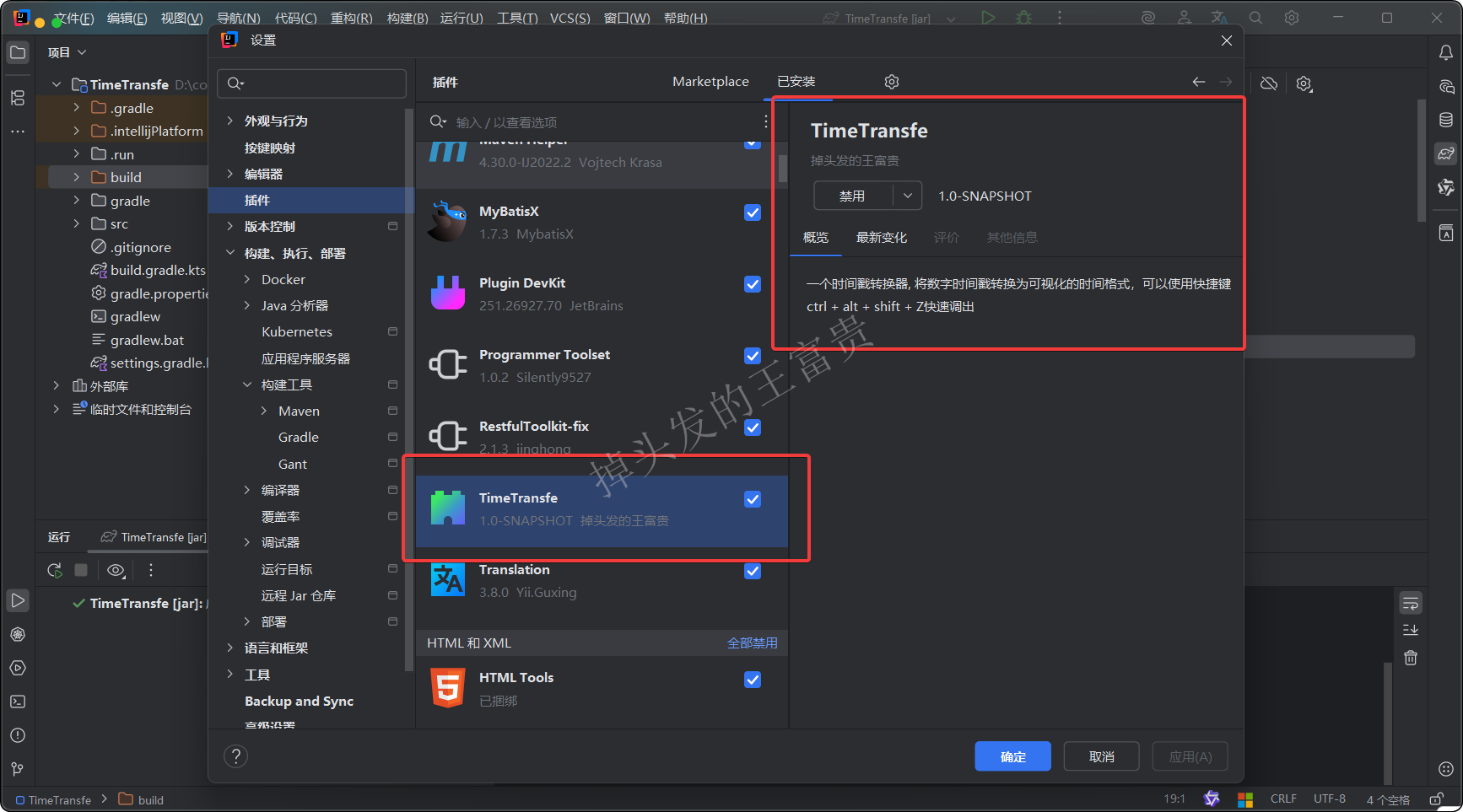Open the plugin settings gear next to 已安装
The height and width of the screenshot is (812, 1463).
892,82
